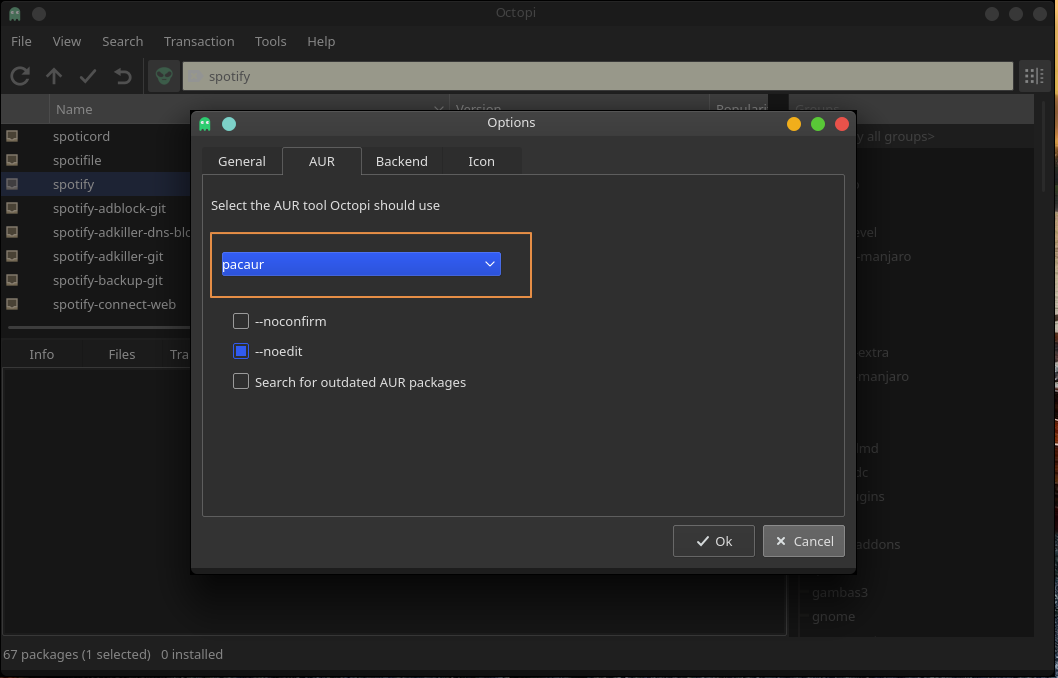The height and width of the screenshot is (678, 1058).
Task: Open the Transaction menu
Action: [x=199, y=41]
